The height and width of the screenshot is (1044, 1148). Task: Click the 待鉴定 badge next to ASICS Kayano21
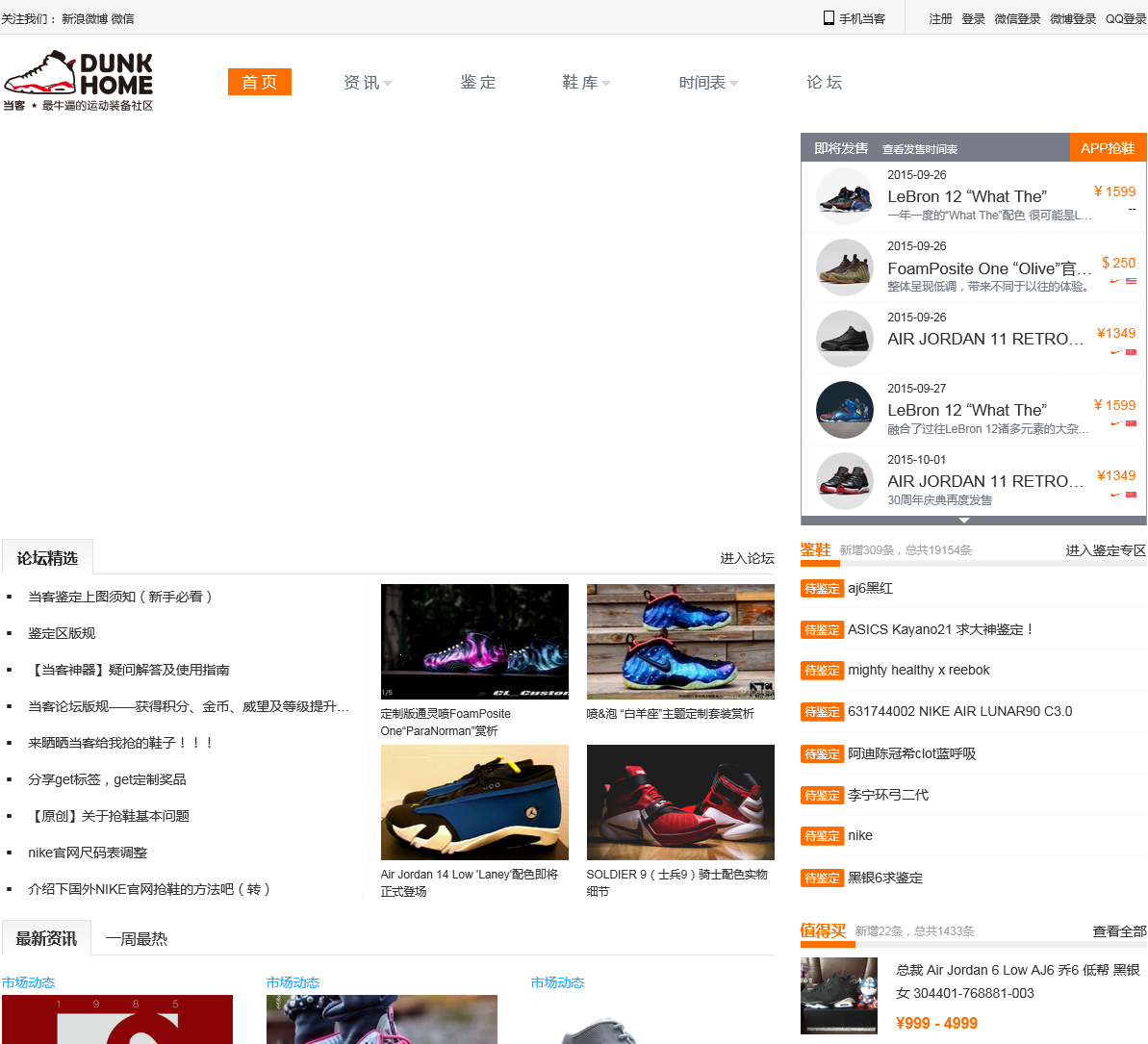(x=822, y=629)
